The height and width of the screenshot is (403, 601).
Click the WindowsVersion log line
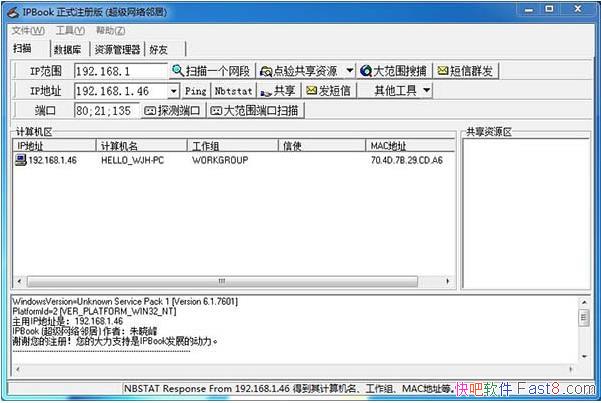pyautogui.click(x=125, y=302)
